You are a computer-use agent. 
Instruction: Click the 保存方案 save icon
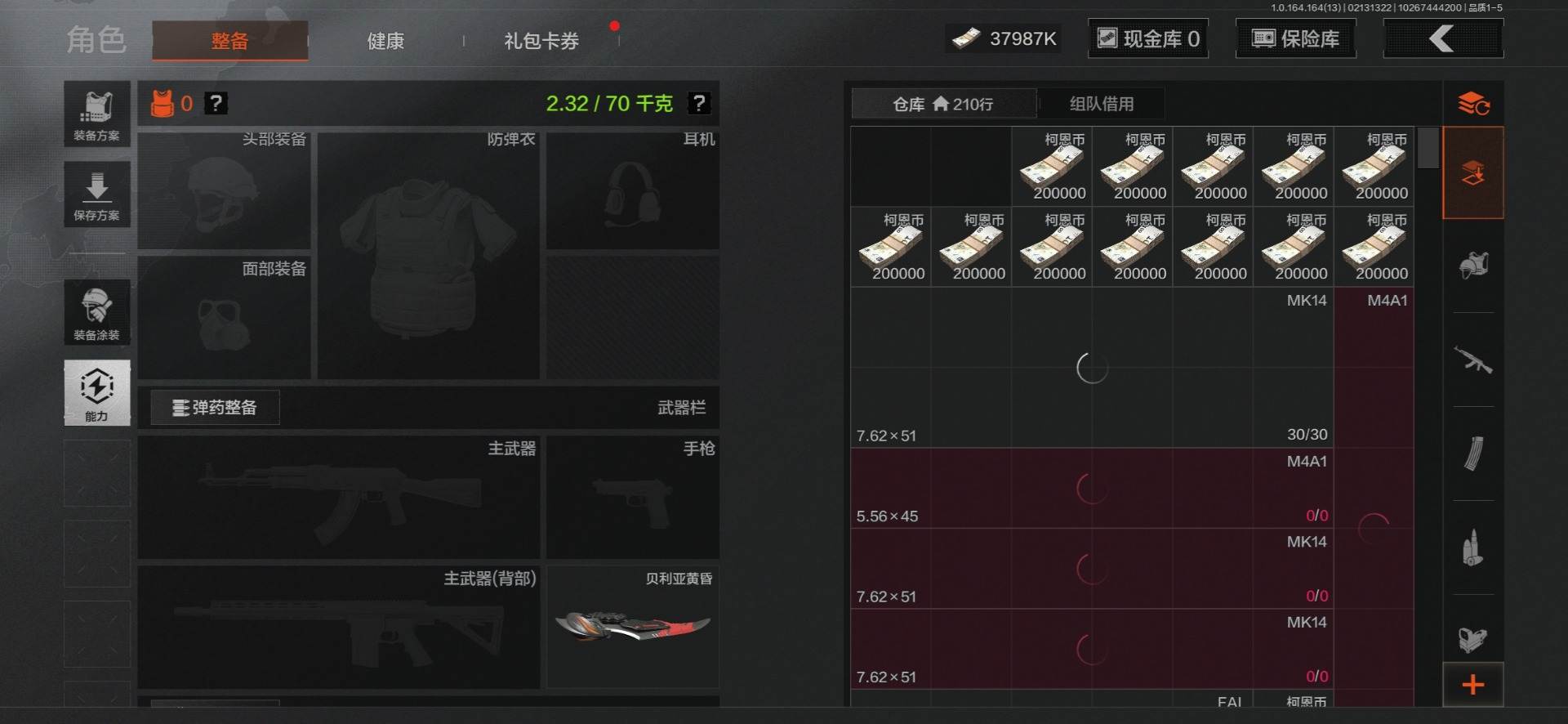(x=97, y=194)
